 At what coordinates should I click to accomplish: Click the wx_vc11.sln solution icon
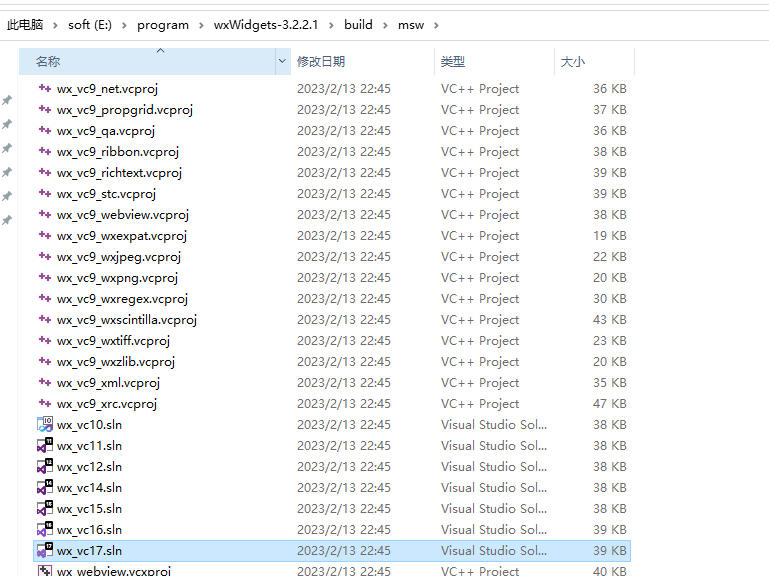pyautogui.click(x=45, y=445)
